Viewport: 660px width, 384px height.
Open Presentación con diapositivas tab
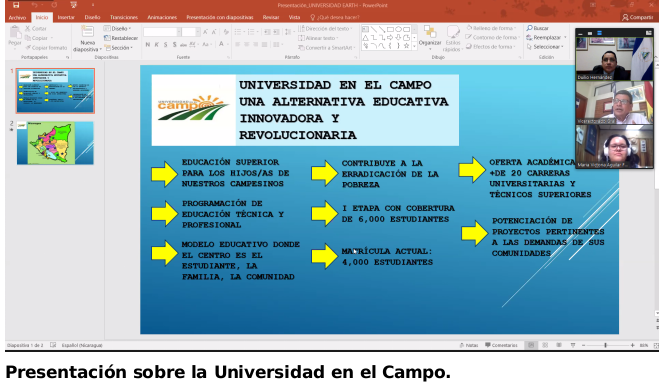click(220, 17)
